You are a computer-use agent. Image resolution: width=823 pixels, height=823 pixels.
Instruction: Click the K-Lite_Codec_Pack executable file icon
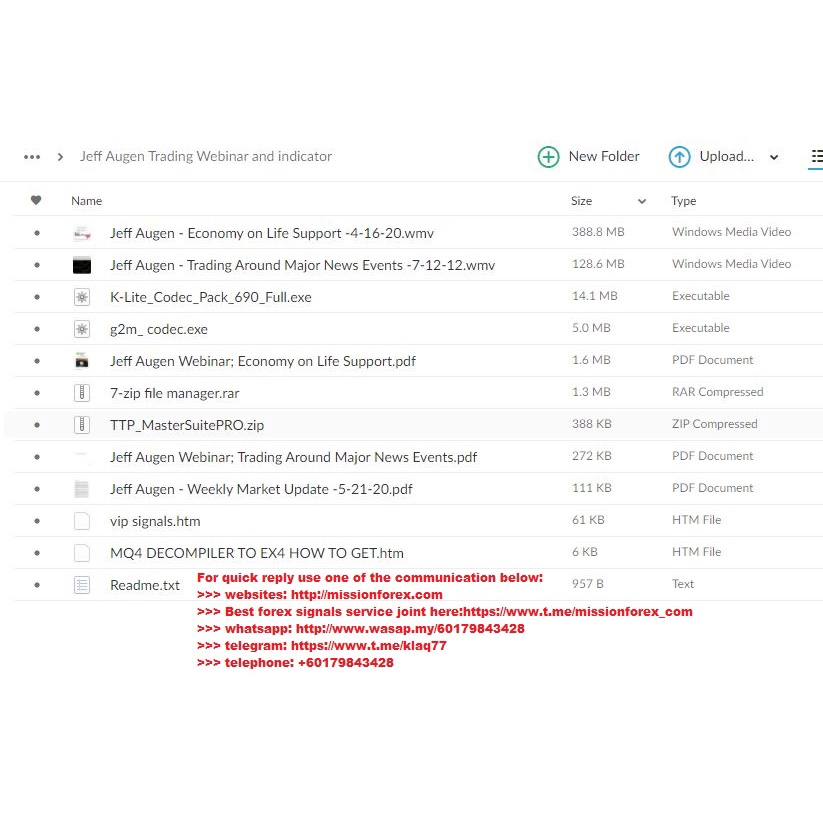(82, 297)
